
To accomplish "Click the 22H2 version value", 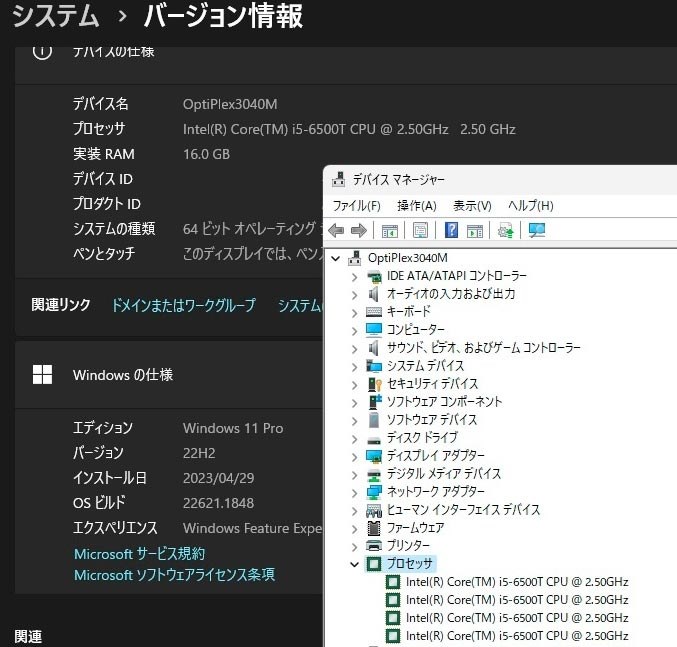I will pos(199,453).
